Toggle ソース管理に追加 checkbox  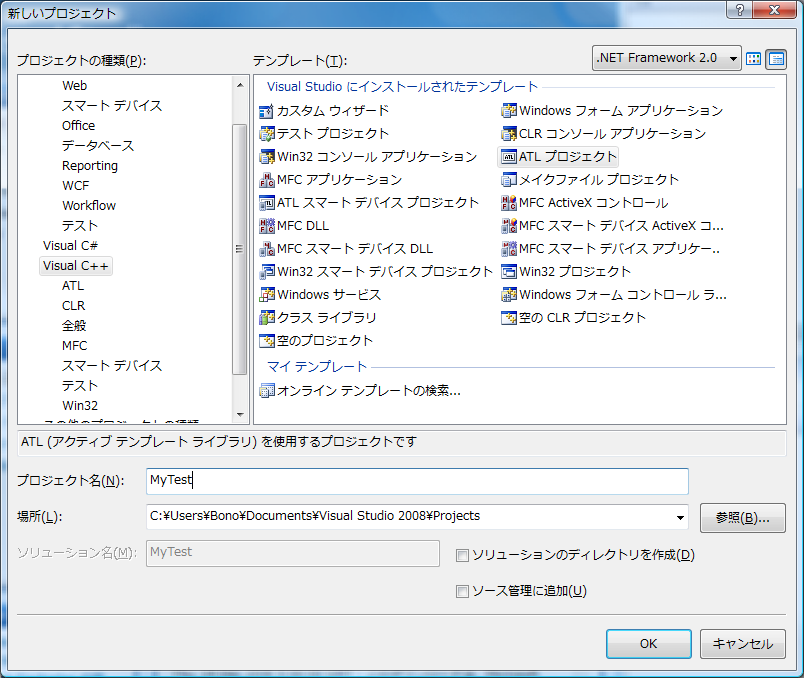tap(462, 591)
